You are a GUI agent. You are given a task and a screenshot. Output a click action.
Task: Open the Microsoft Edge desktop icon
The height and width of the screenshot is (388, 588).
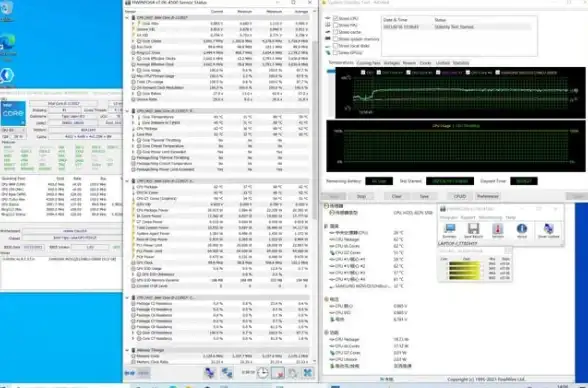coord(8,46)
